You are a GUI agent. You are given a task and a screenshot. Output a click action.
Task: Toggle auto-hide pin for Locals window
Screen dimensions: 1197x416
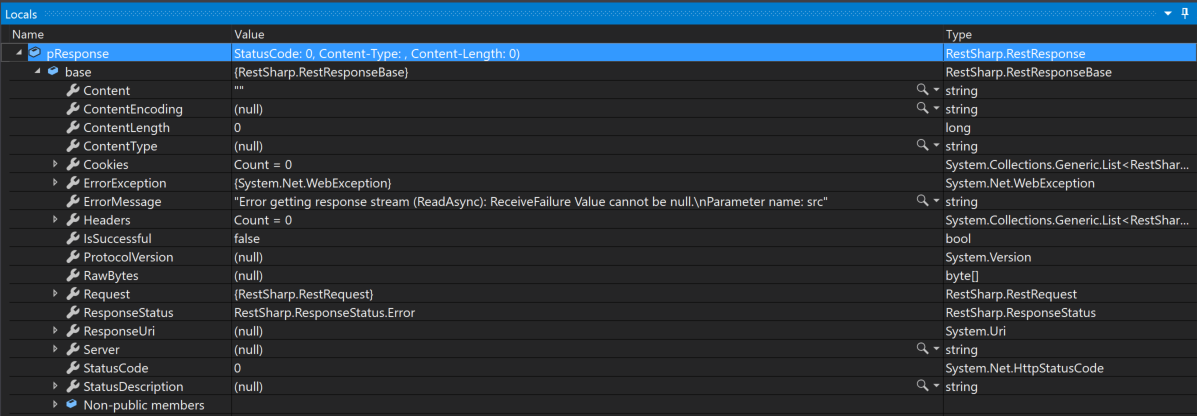coord(1186,14)
